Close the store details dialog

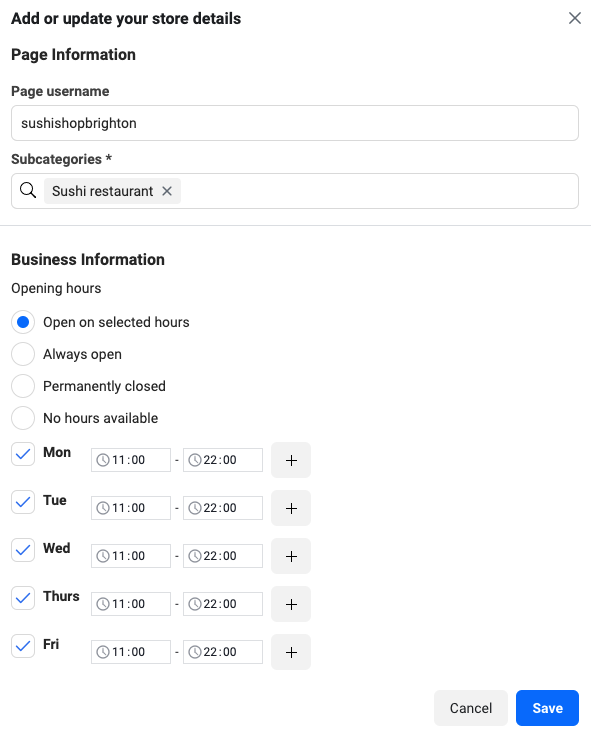click(x=575, y=18)
